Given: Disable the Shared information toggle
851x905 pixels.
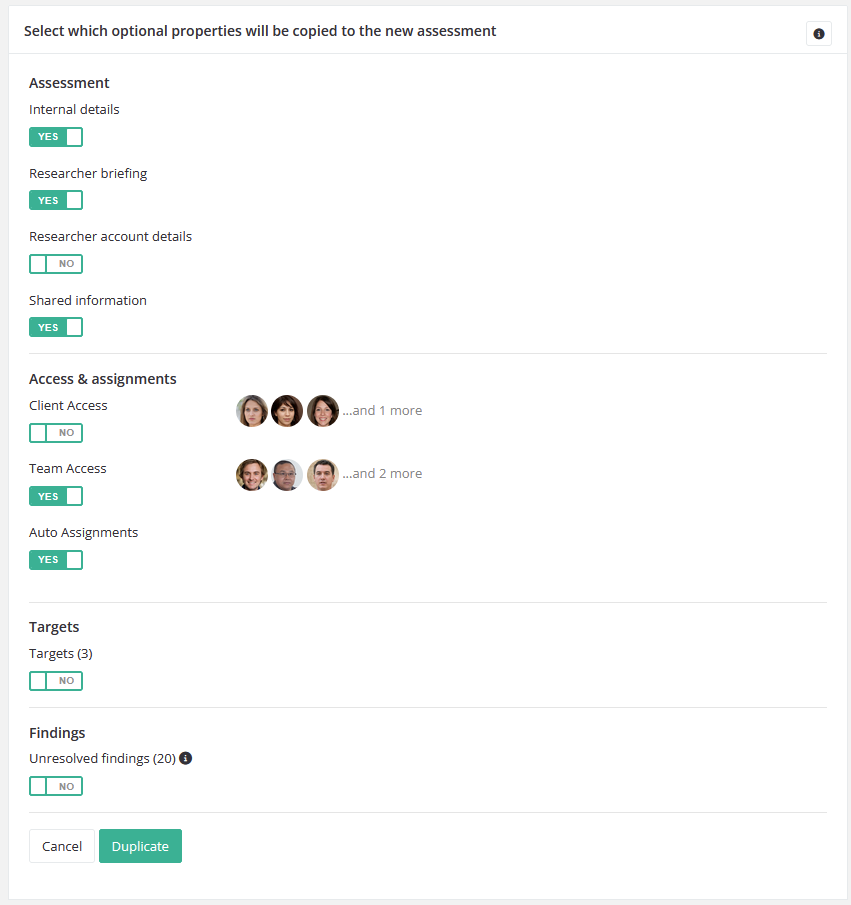Looking at the screenshot, I should pos(56,327).
